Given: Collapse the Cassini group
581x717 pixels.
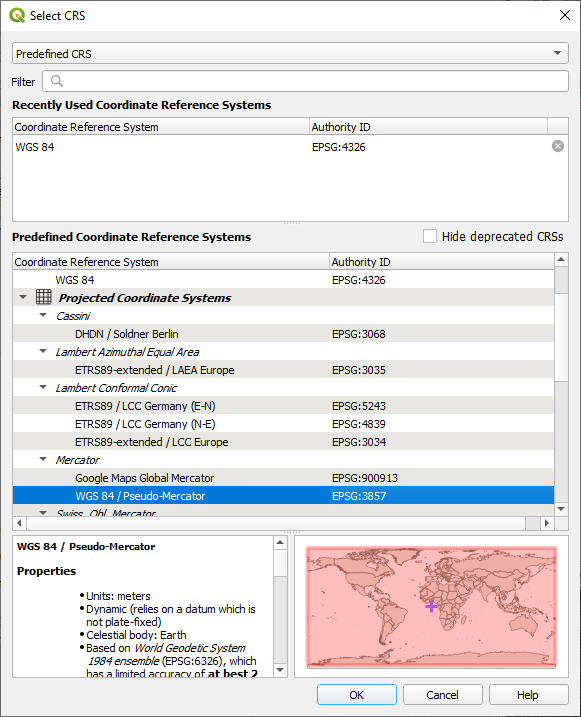Looking at the screenshot, I should [43, 315].
